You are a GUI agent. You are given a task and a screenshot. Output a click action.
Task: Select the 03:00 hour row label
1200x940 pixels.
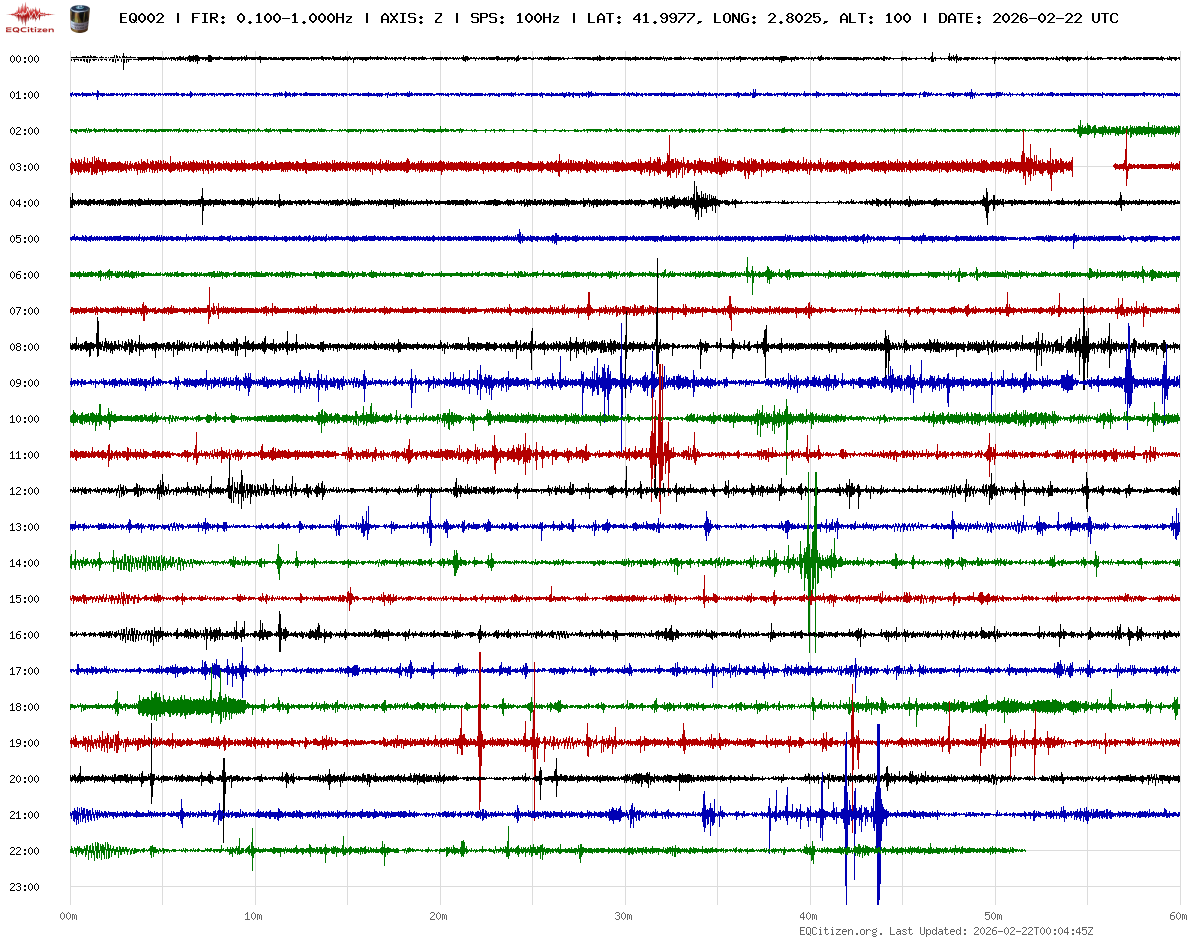pos(24,167)
